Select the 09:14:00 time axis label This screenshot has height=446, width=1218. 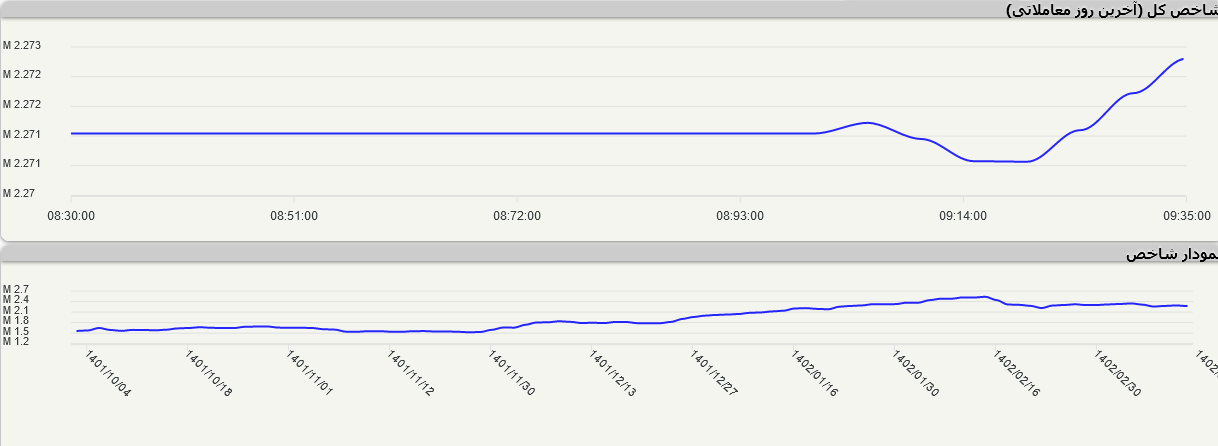962,215
